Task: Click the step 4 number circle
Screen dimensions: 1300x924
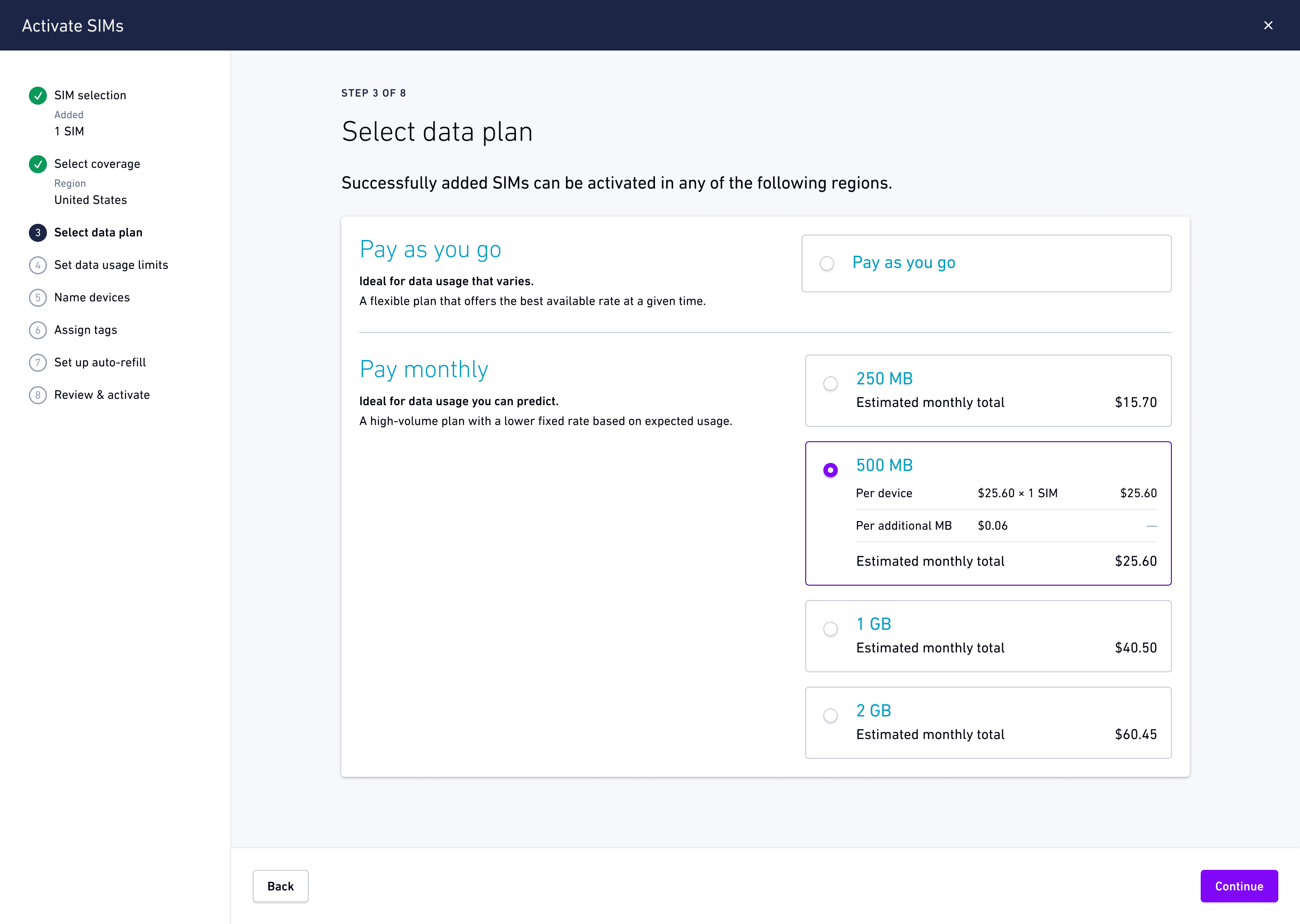Action: pyautogui.click(x=37, y=265)
